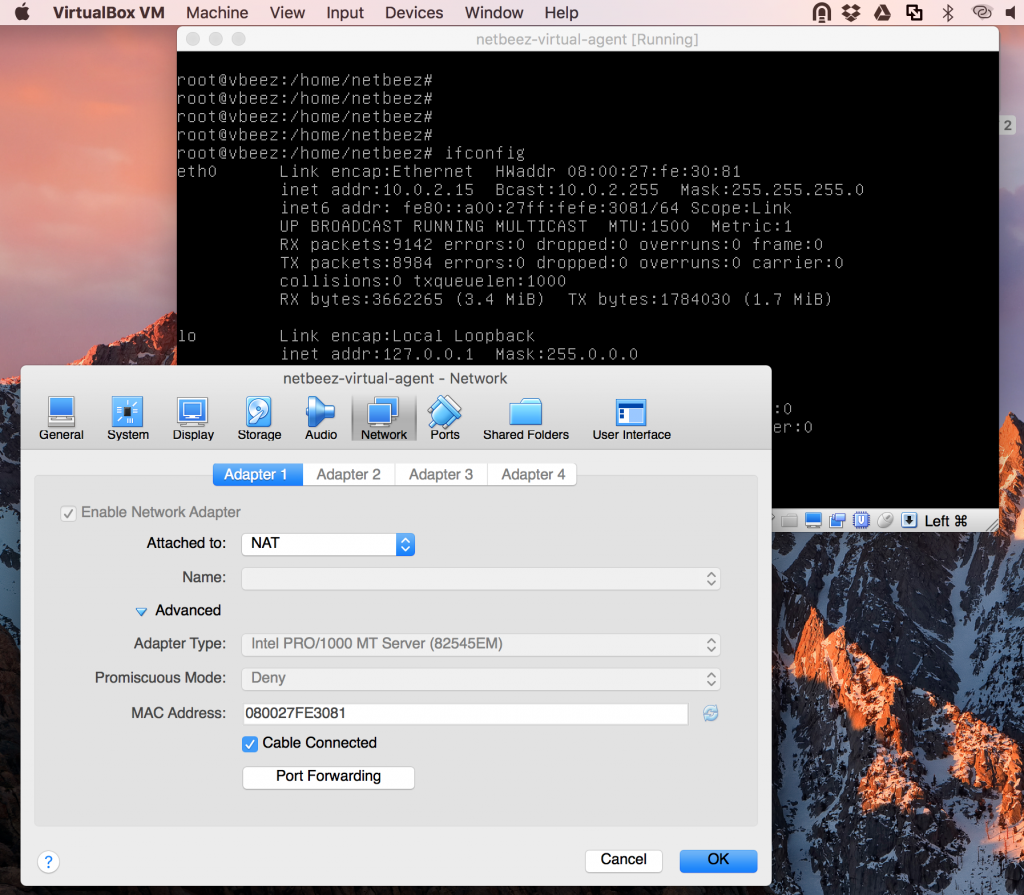Click the Port Forwarding button
1024x895 pixels.
tap(328, 777)
